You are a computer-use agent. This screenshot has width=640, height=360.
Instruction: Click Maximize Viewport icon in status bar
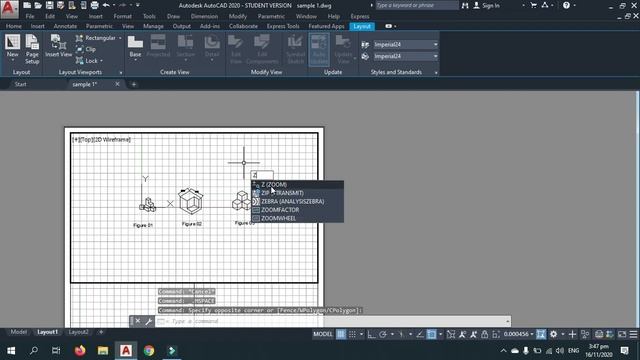pyautogui.click(x=541, y=334)
